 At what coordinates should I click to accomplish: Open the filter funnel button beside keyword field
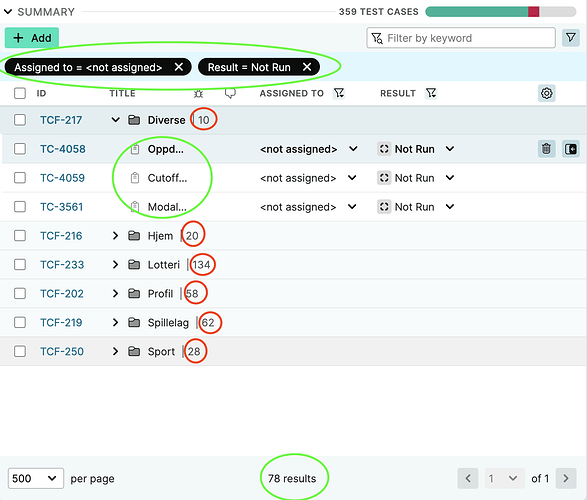coord(571,38)
